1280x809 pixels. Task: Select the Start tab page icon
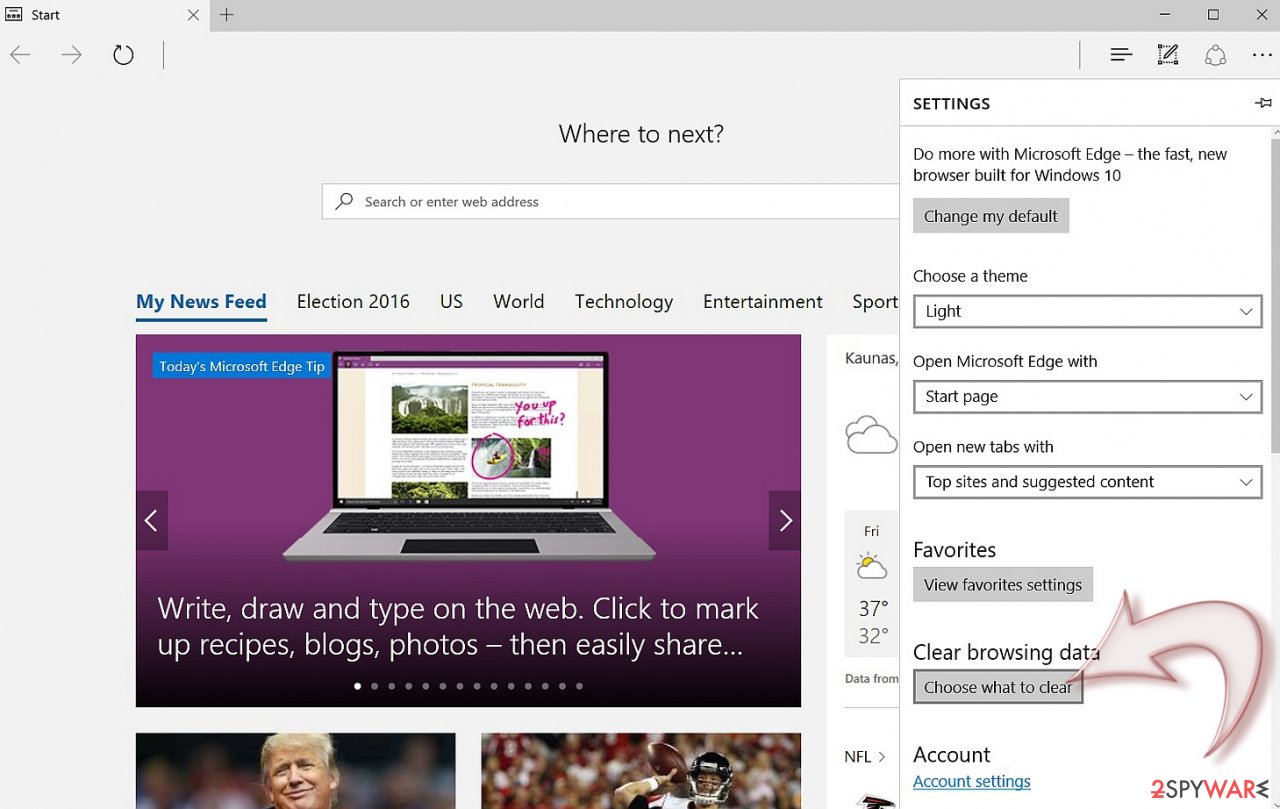(14, 15)
